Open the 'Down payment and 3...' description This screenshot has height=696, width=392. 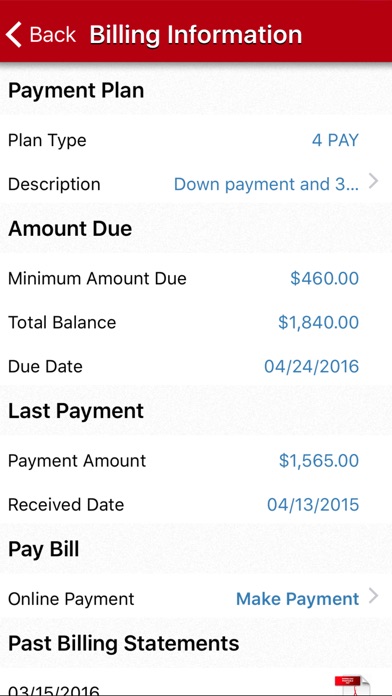[266, 184]
